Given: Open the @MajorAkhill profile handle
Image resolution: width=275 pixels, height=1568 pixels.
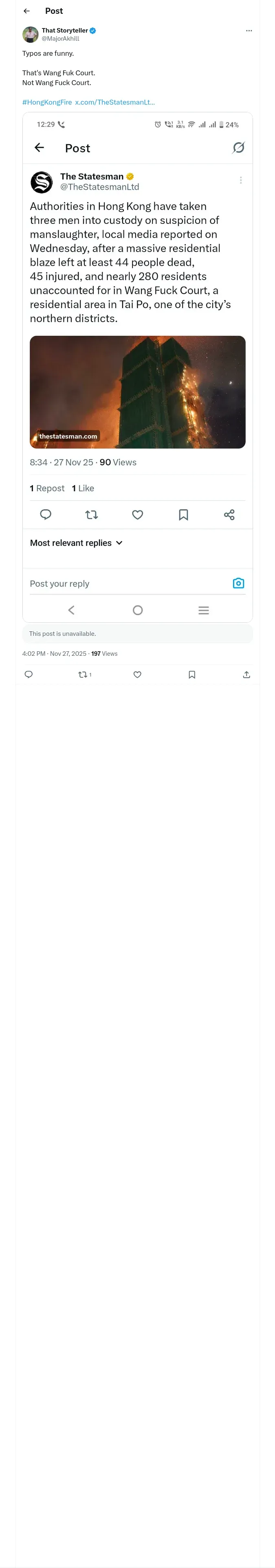Looking at the screenshot, I should click(60, 38).
